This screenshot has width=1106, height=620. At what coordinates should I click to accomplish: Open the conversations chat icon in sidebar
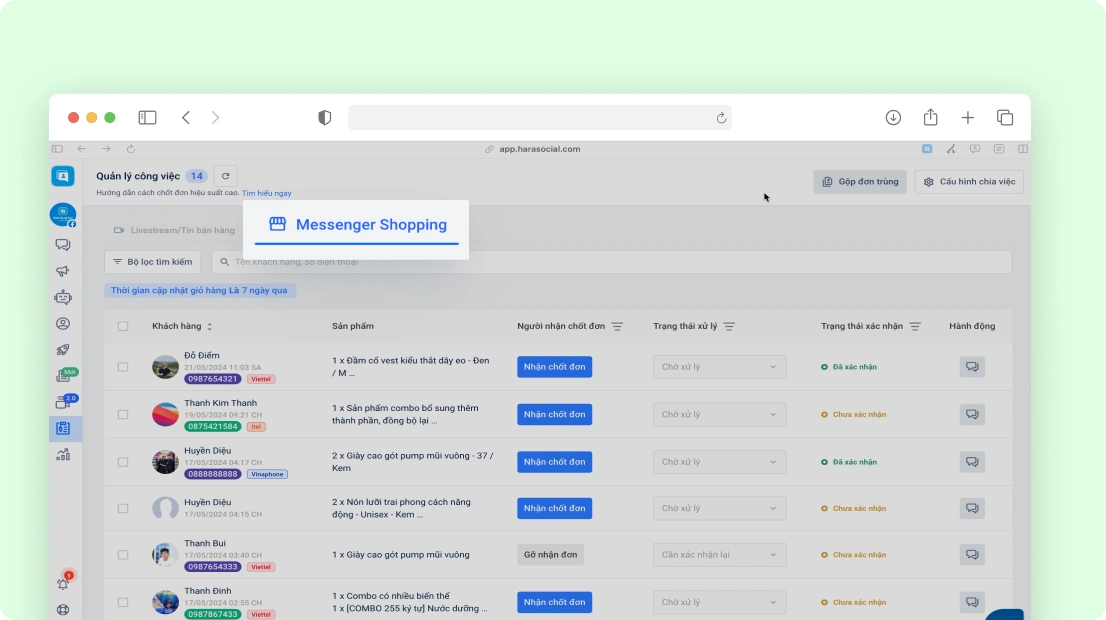(63, 245)
